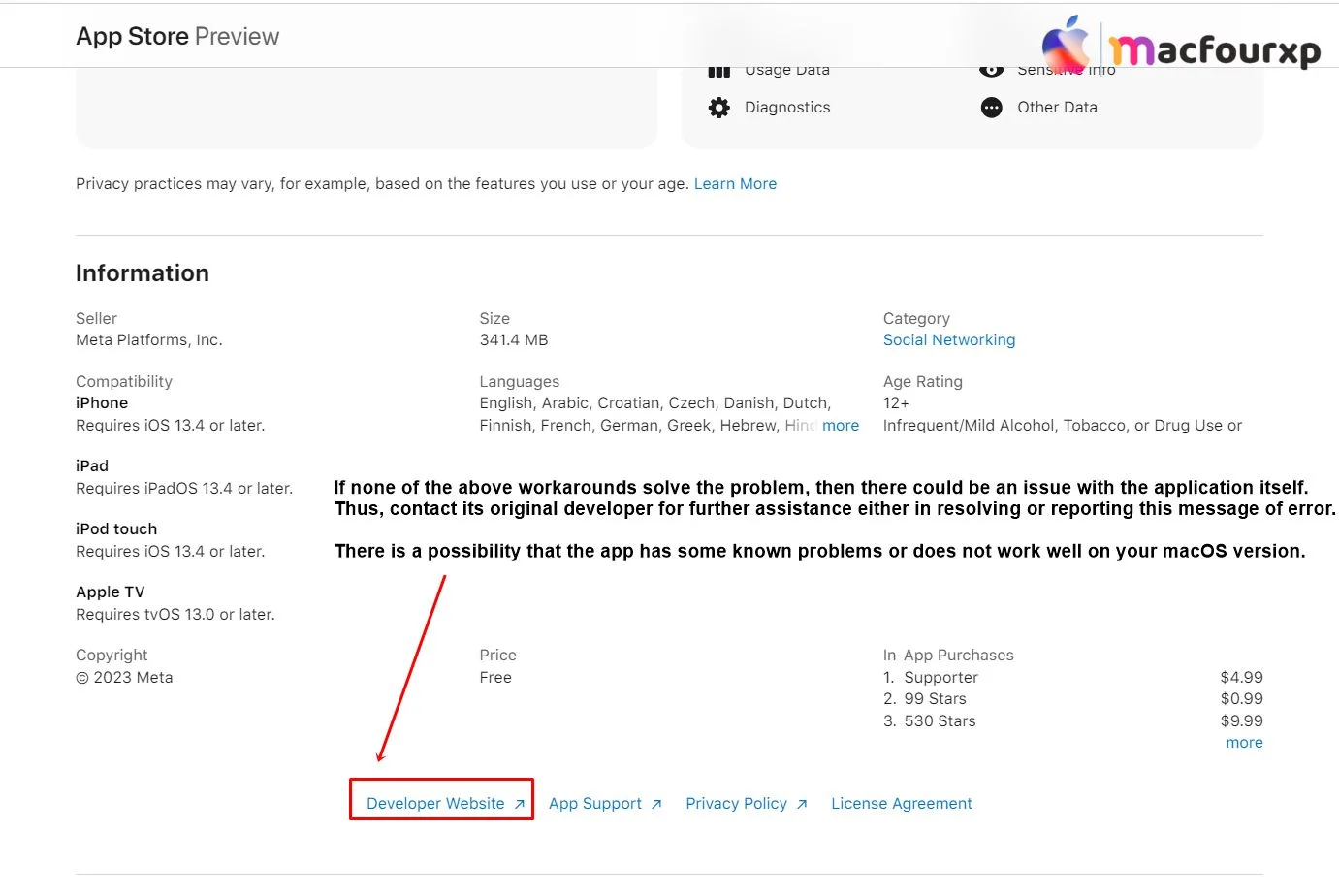Viewport: 1339px width, 896px height.
Task: Select the Free price value
Action: 495,677
